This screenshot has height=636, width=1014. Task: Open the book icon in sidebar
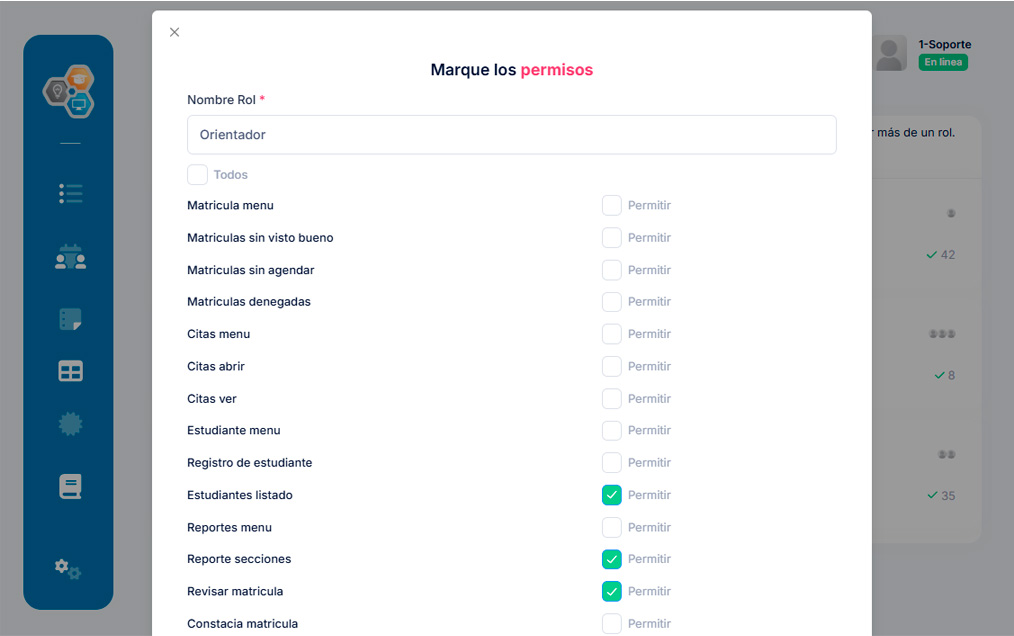[x=70, y=487]
